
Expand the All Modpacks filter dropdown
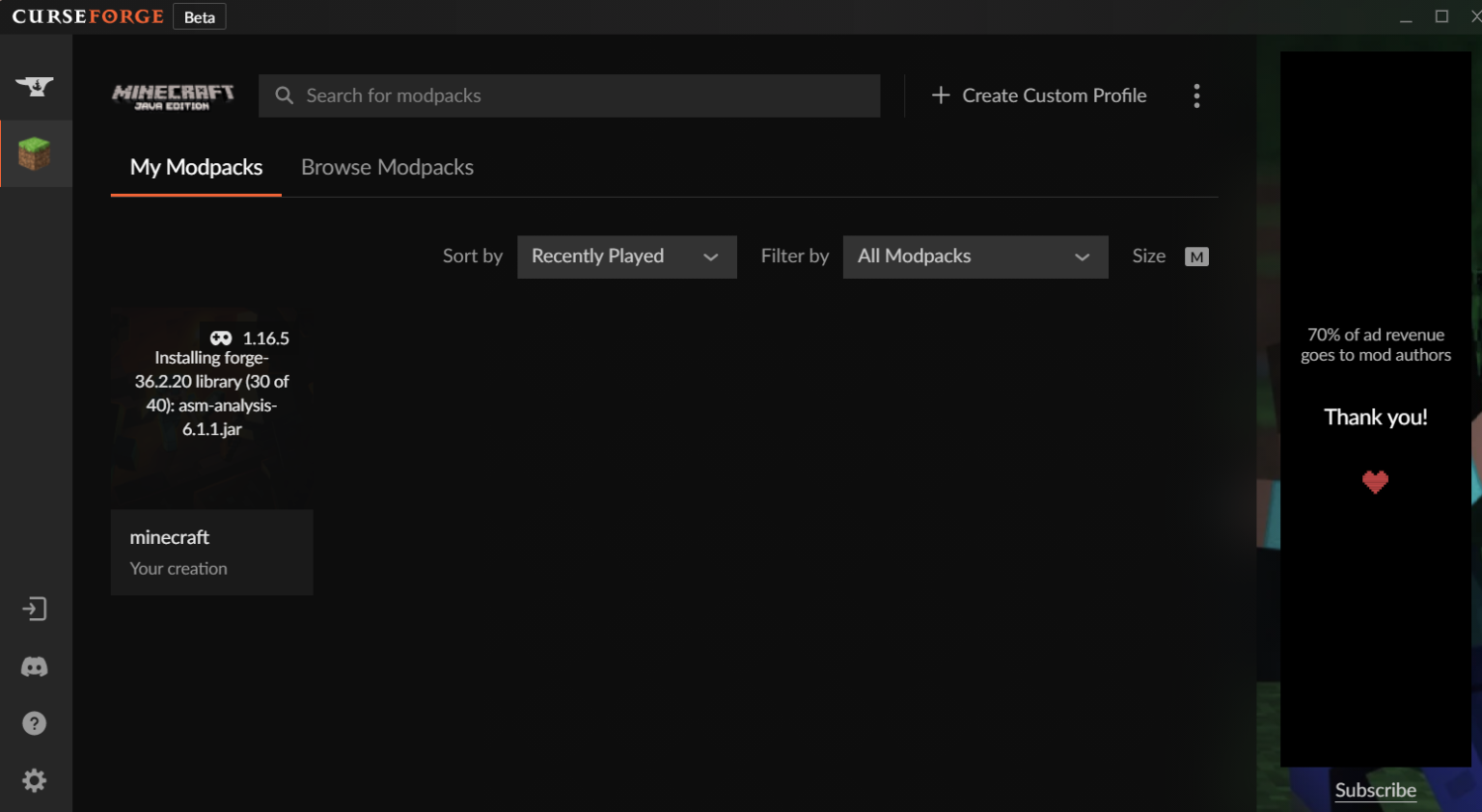point(975,257)
